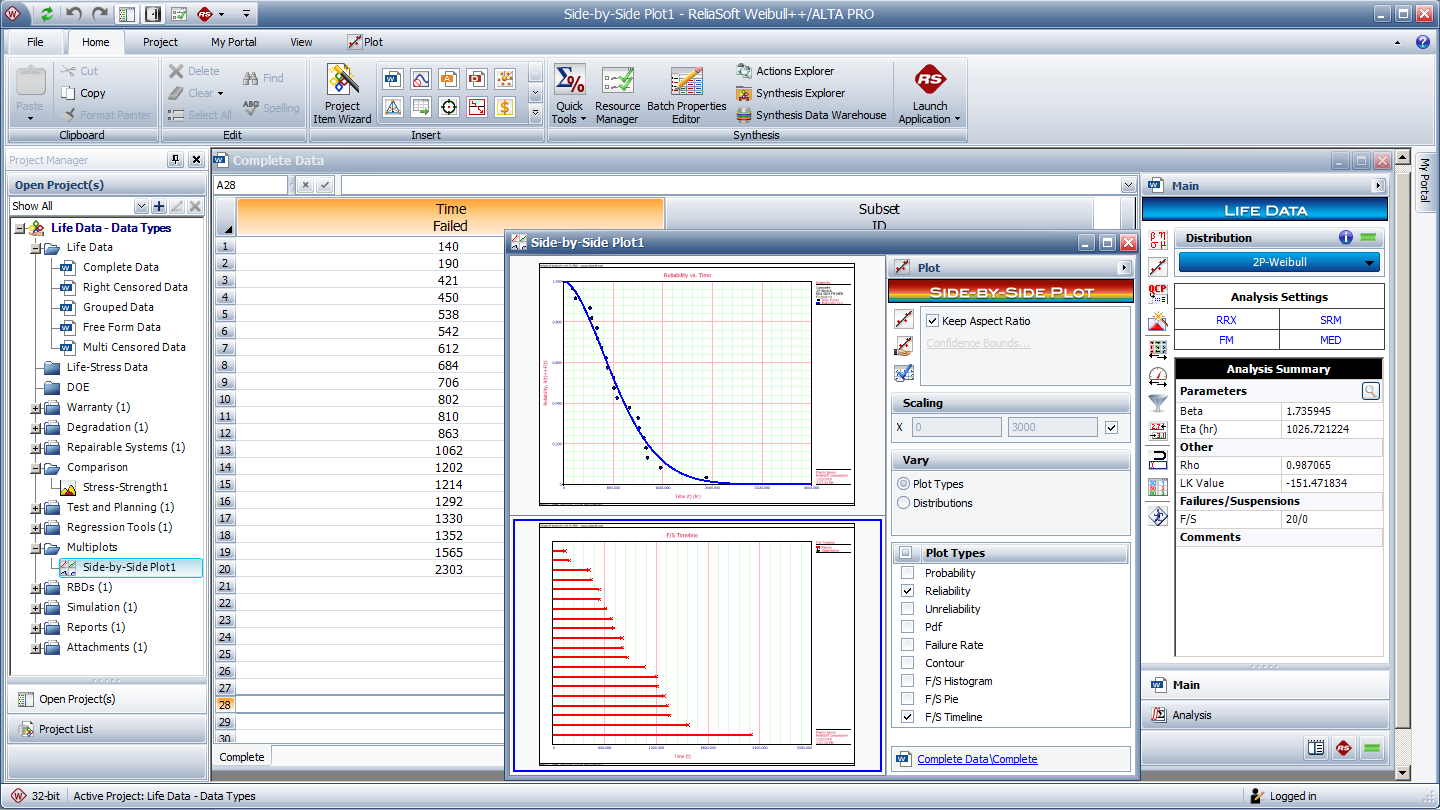
Task: Click the green color bar beside Distribution
Action: tap(1368, 238)
